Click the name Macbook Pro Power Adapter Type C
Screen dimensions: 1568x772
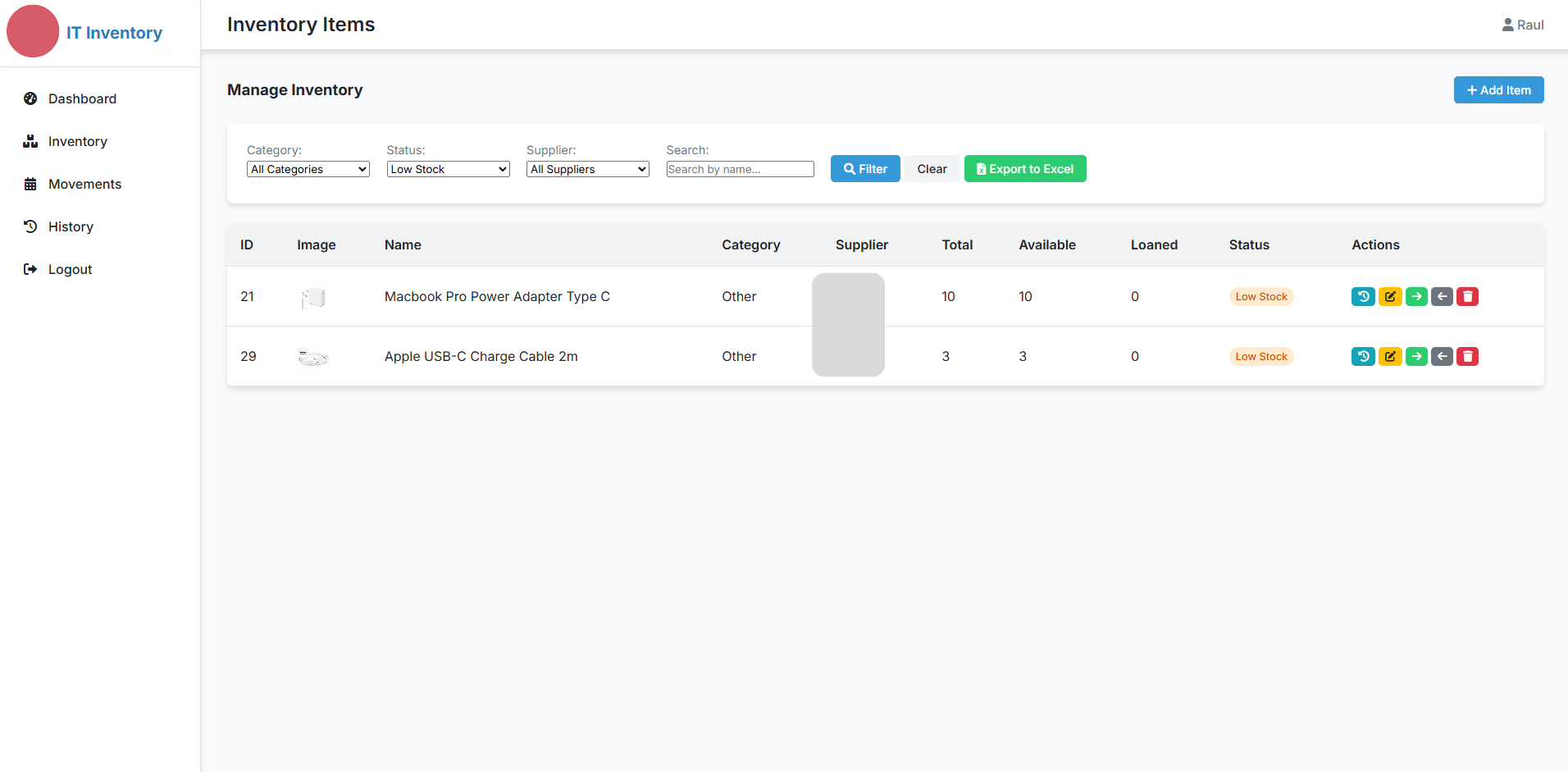(497, 296)
